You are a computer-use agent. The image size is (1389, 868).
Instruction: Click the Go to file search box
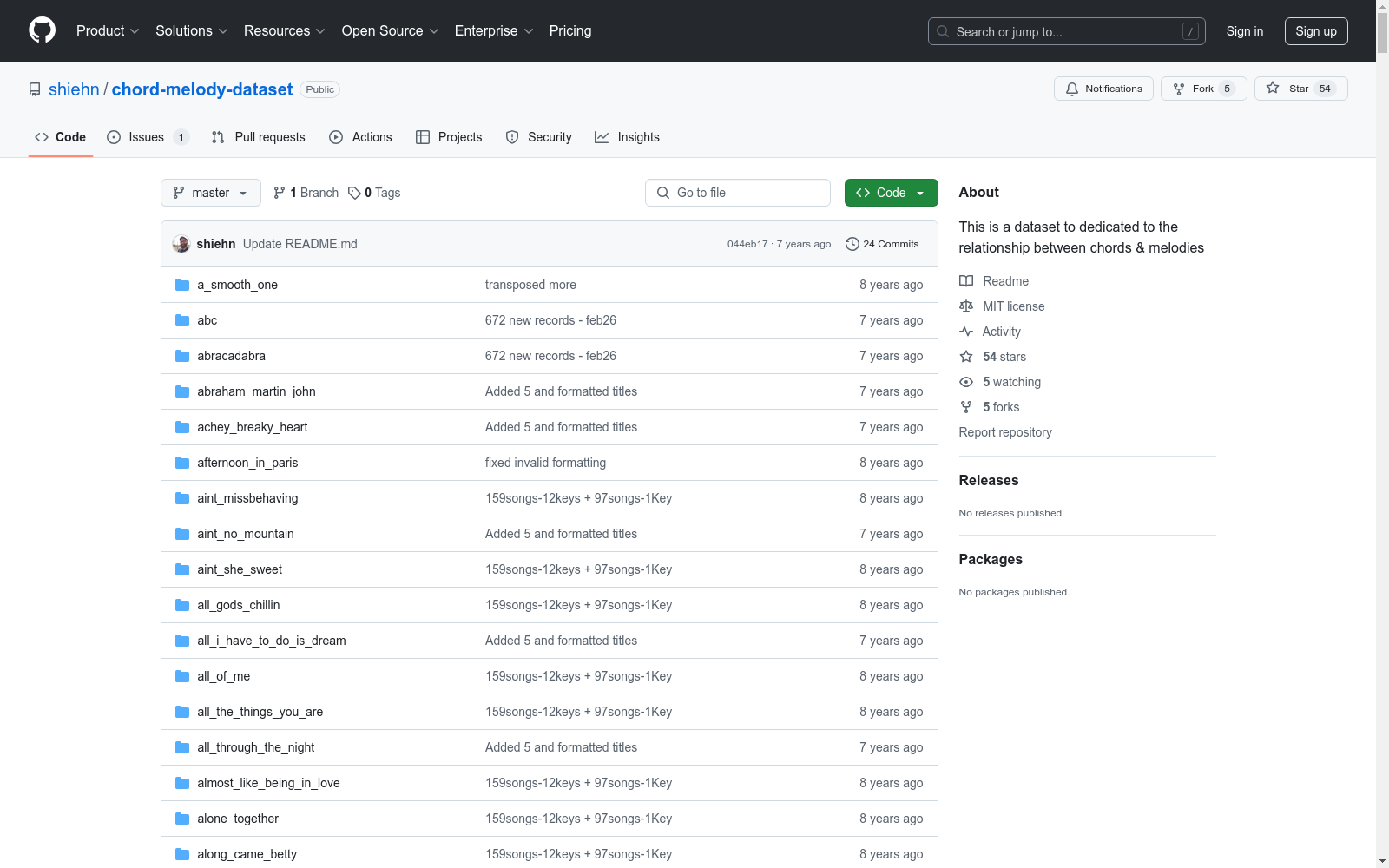coord(738,193)
